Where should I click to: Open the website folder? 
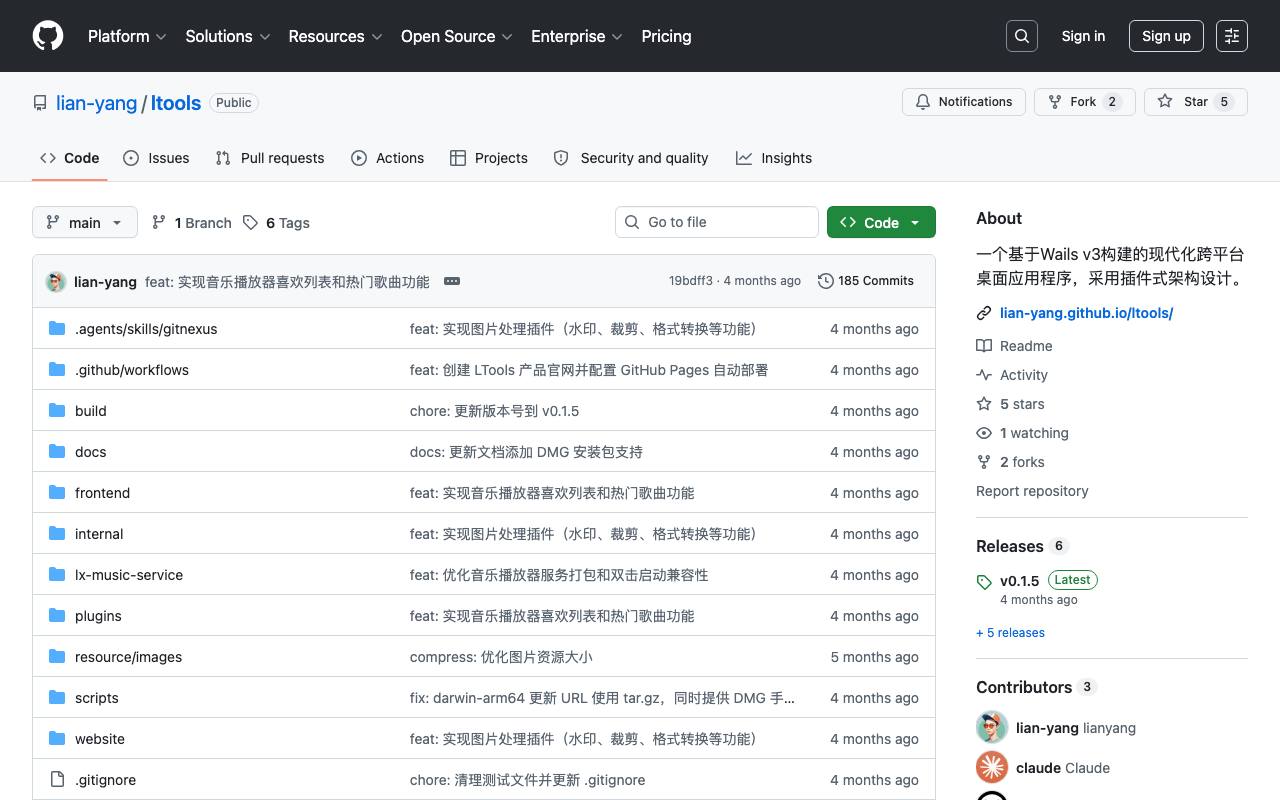point(100,739)
